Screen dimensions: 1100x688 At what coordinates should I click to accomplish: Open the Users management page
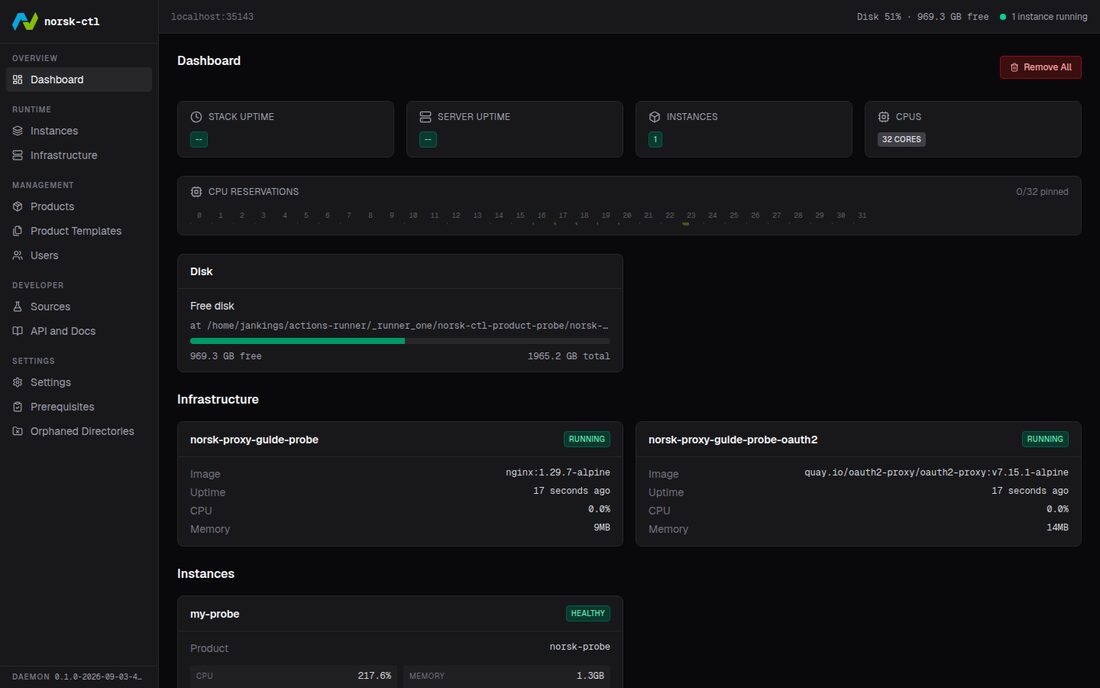point(79,256)
